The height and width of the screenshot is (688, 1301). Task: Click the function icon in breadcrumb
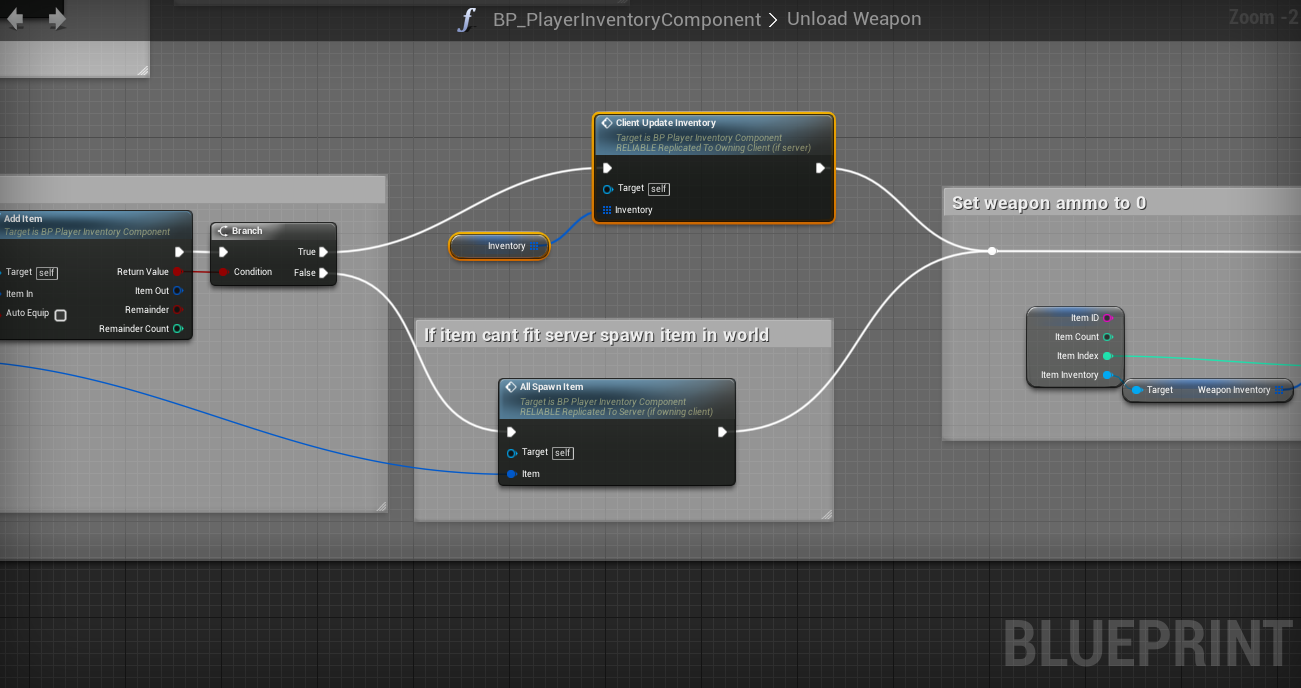pos(466,20)
